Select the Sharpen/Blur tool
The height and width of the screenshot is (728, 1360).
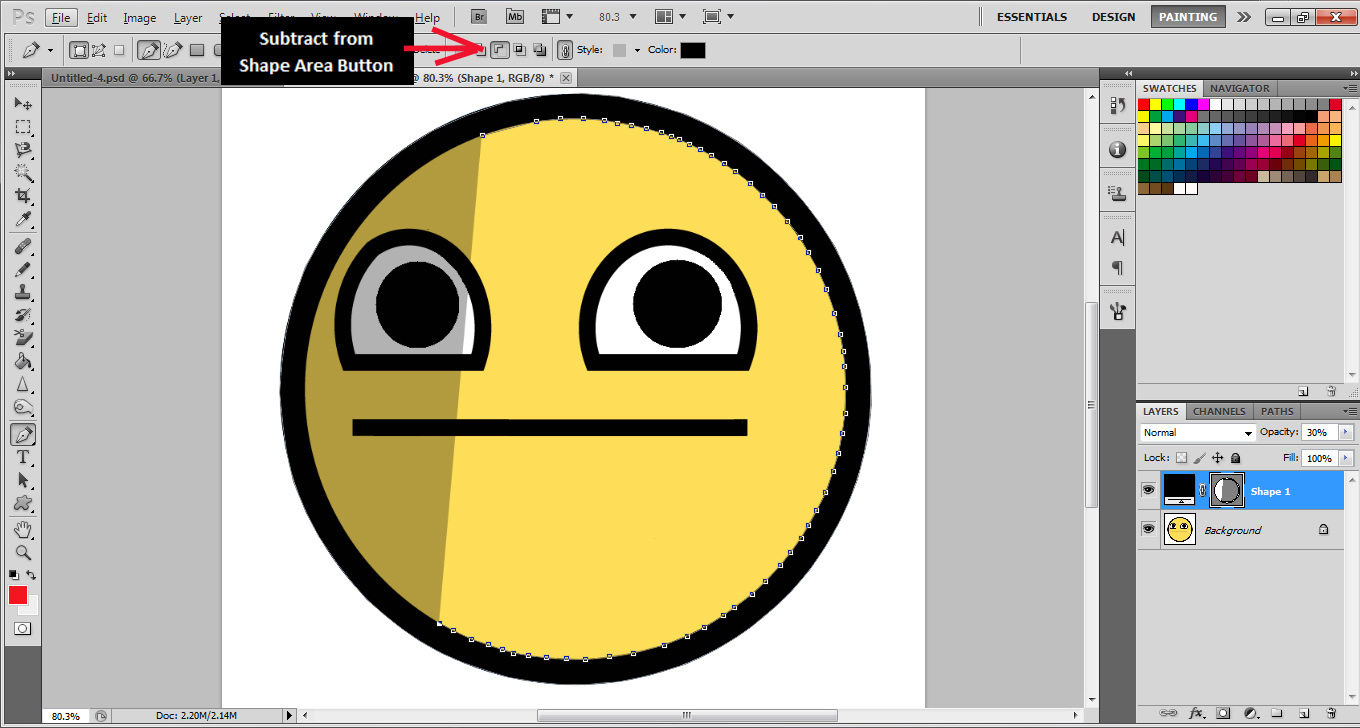click(x=22, y=385)
